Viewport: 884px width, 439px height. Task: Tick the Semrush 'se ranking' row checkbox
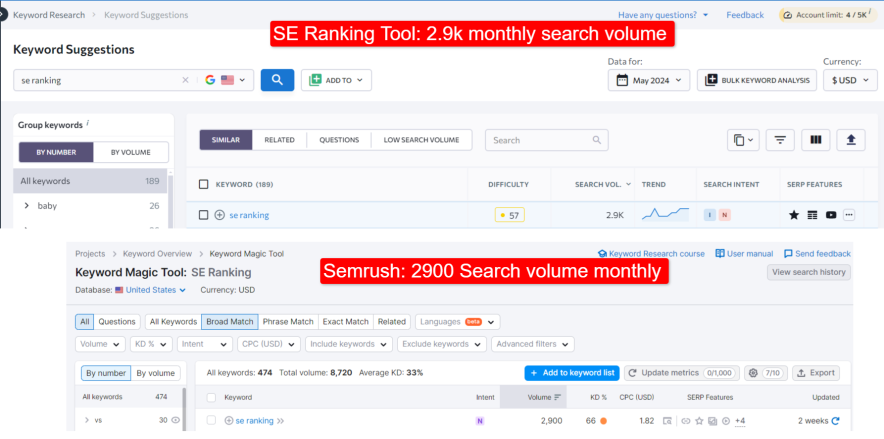(211, 420)
